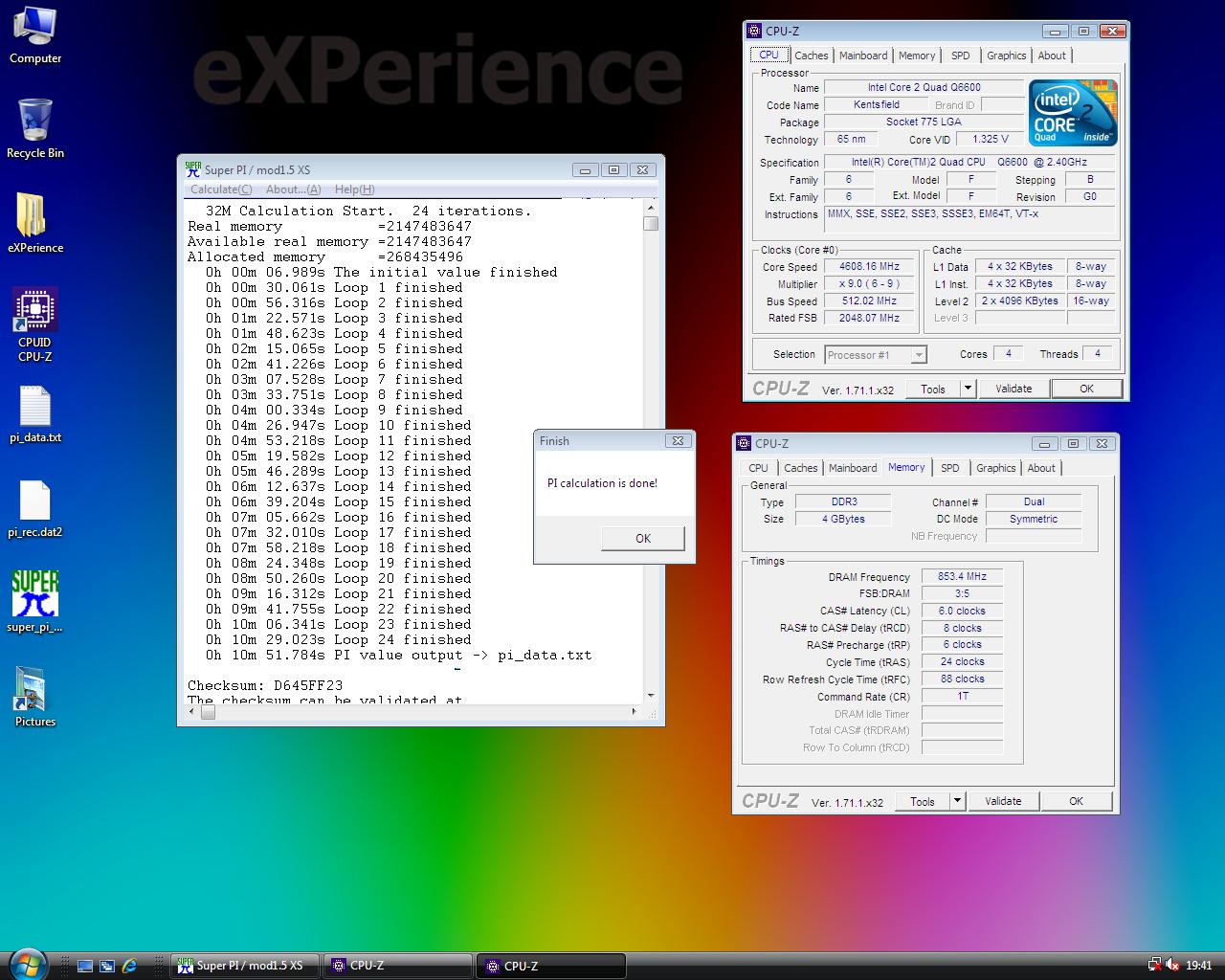Click the first CPU-Z taskbar button

(398, 966)
